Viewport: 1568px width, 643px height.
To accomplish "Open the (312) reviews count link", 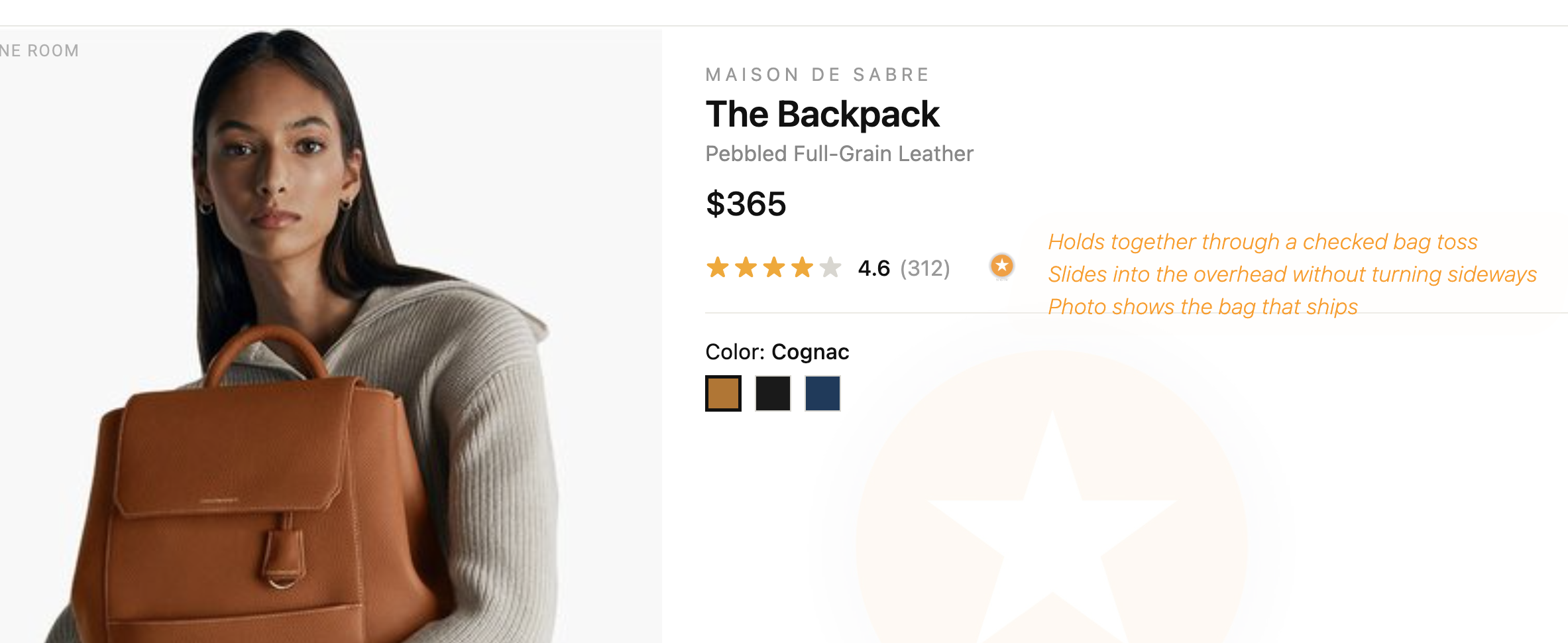I will (x=924, y=268).
